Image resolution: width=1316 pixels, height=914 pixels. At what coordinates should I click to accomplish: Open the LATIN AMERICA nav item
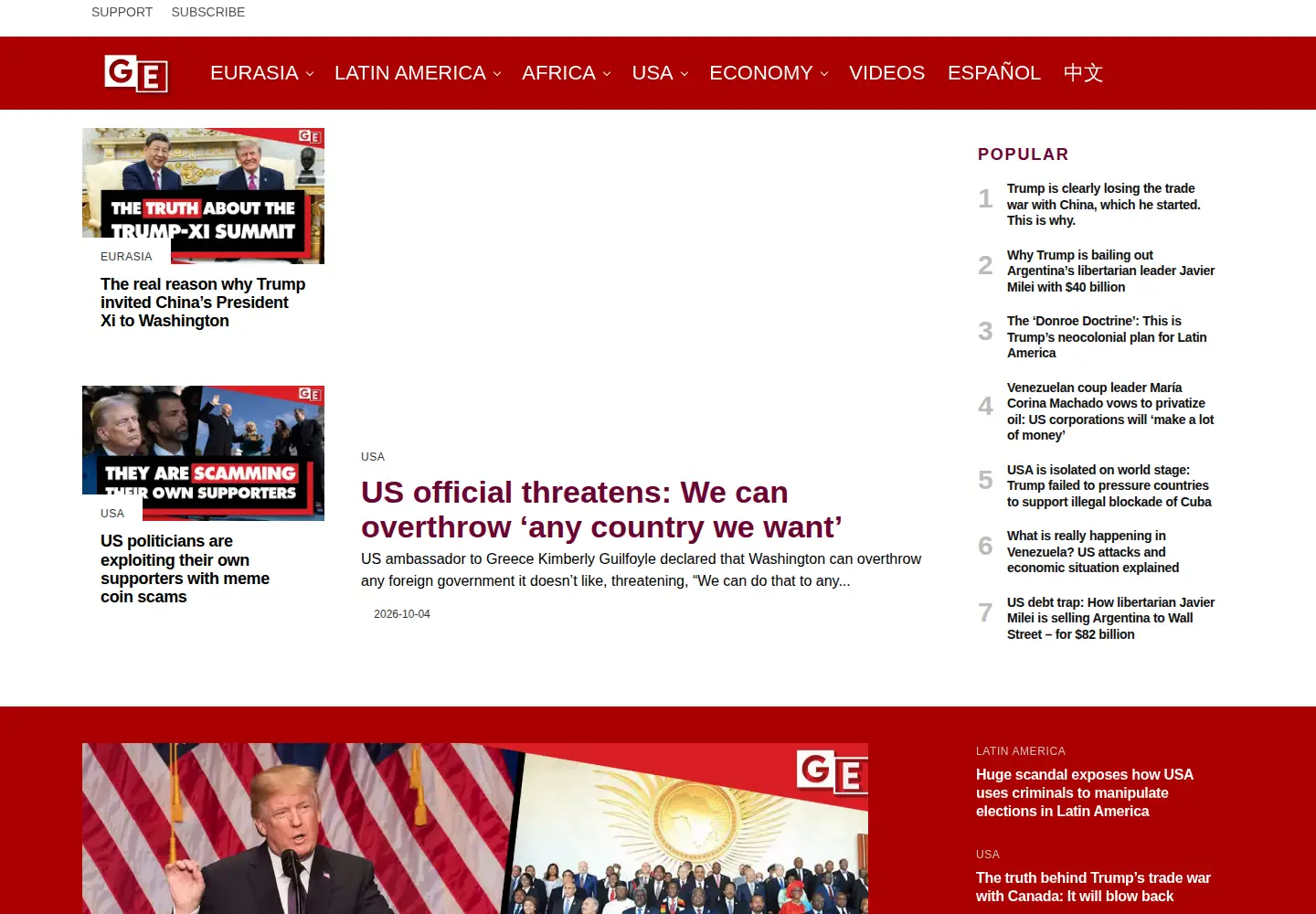(410, 73)
